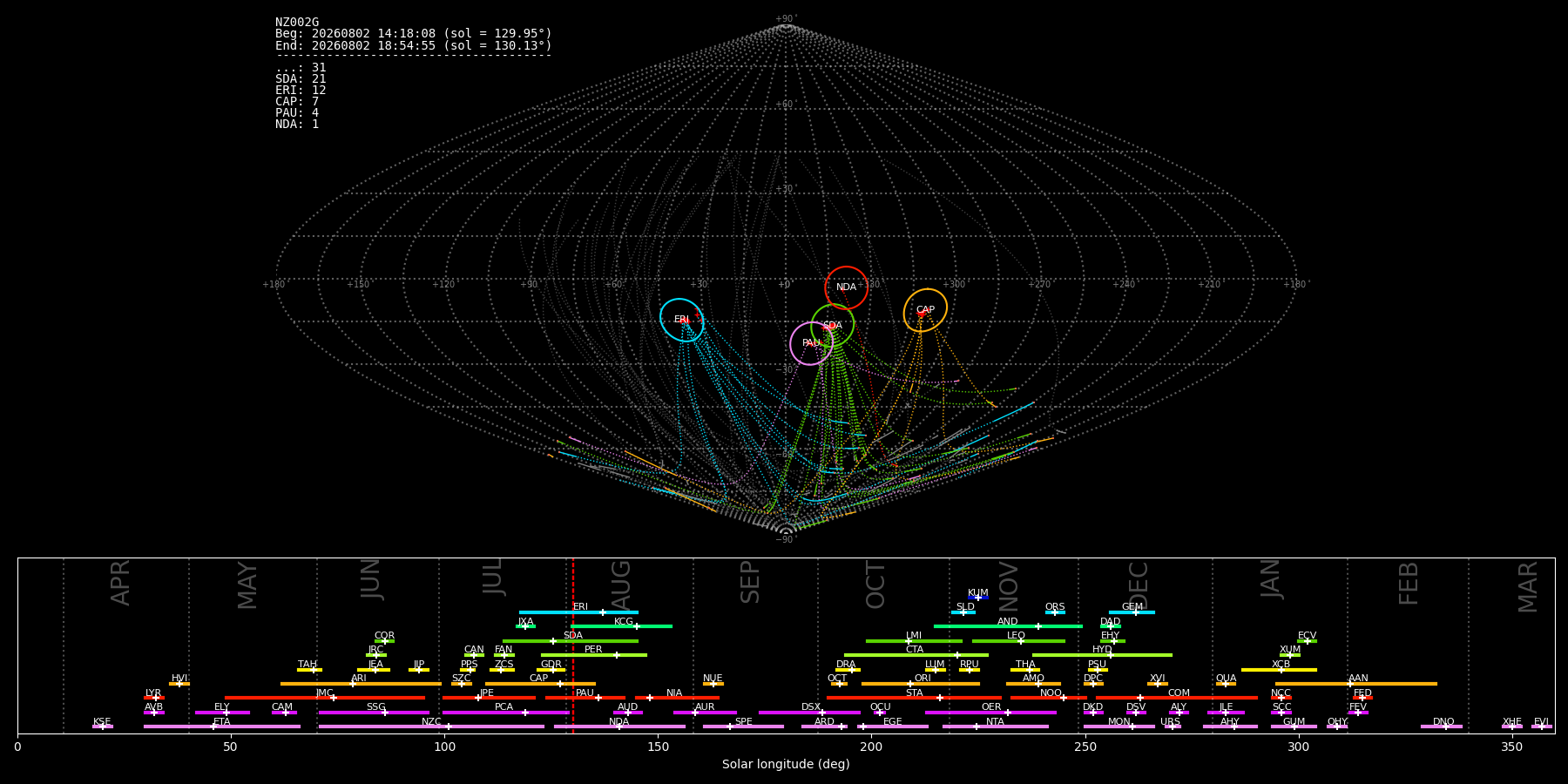
Task: Select the ETA shower activity bar
Action: click(222, 727)
